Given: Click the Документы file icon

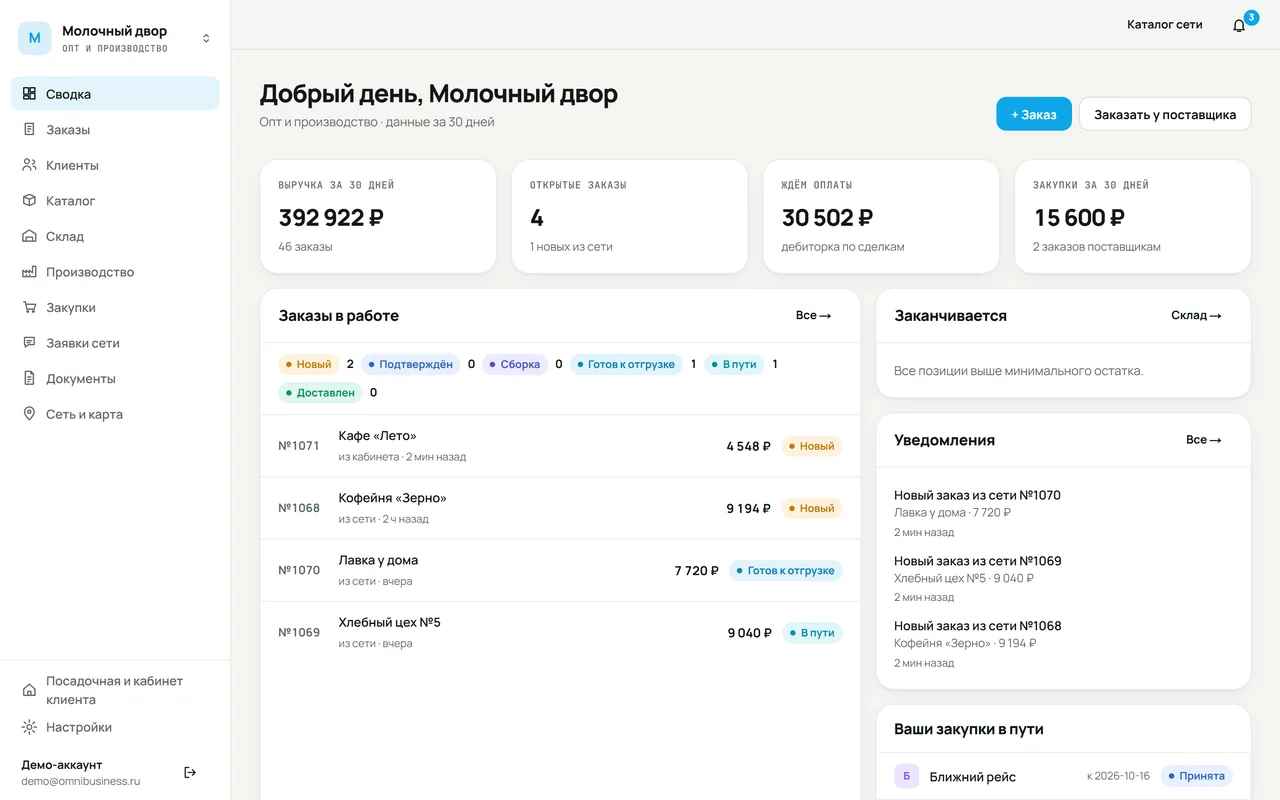Looking at the screenshot, I should tap(29, 378).
